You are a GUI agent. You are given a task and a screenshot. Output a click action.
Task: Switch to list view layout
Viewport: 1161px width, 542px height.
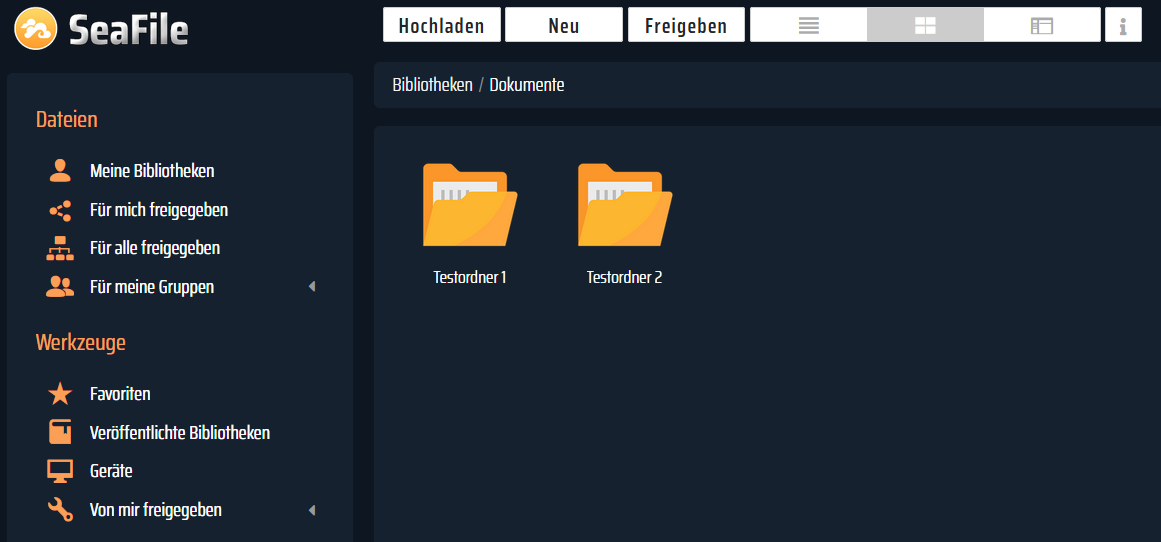tap(808, 26)
